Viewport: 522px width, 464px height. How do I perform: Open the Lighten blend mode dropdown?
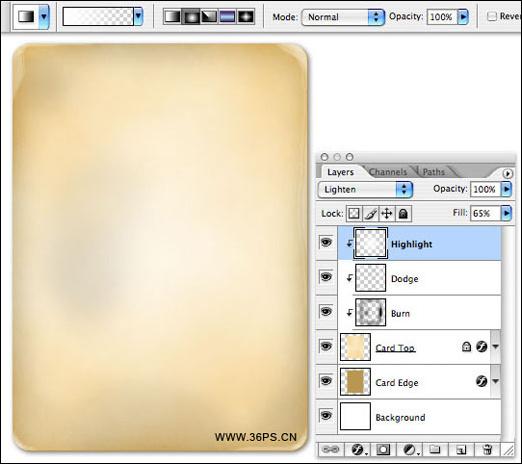(365, 189)
